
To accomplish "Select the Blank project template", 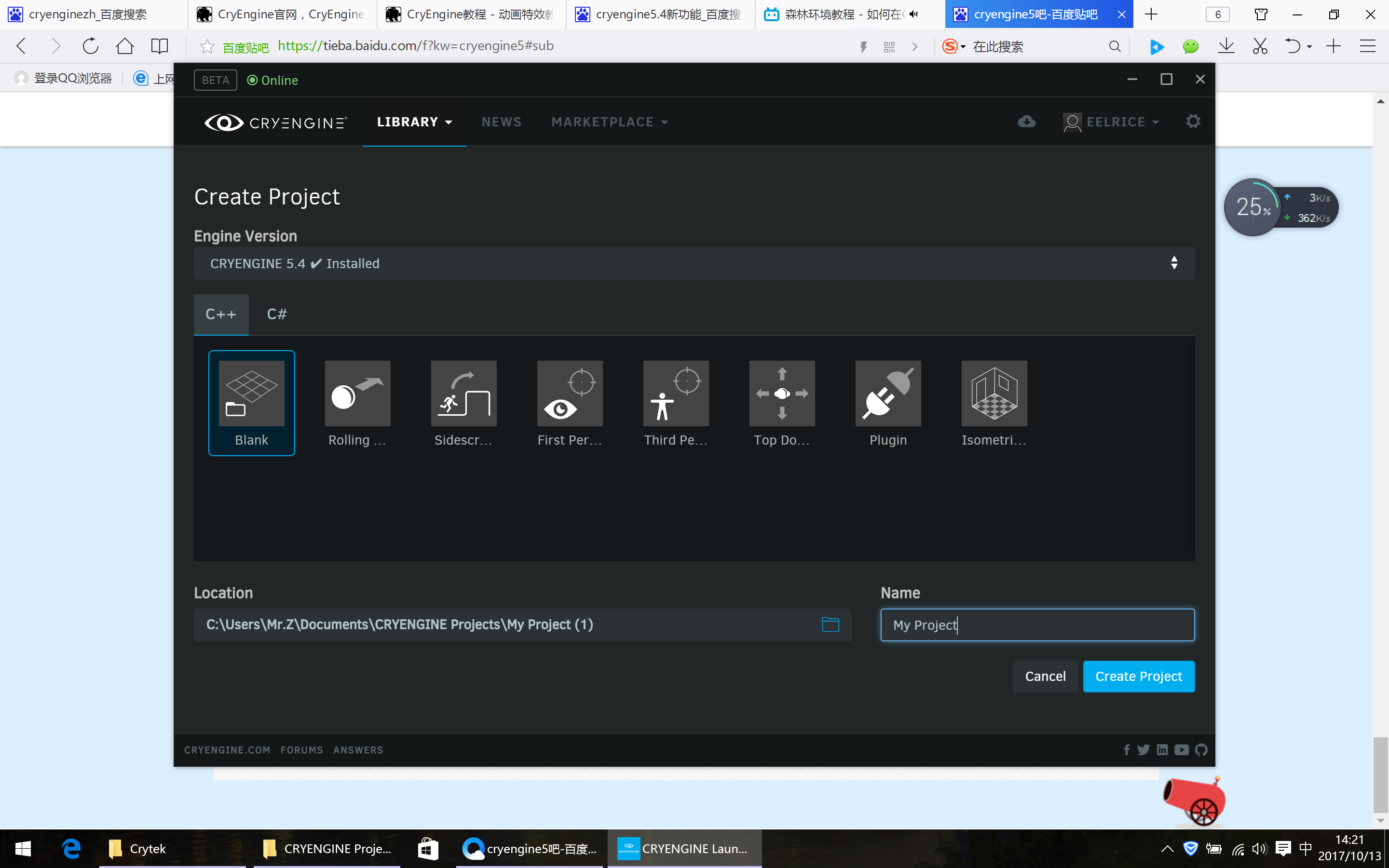I will tap(251, 402).
